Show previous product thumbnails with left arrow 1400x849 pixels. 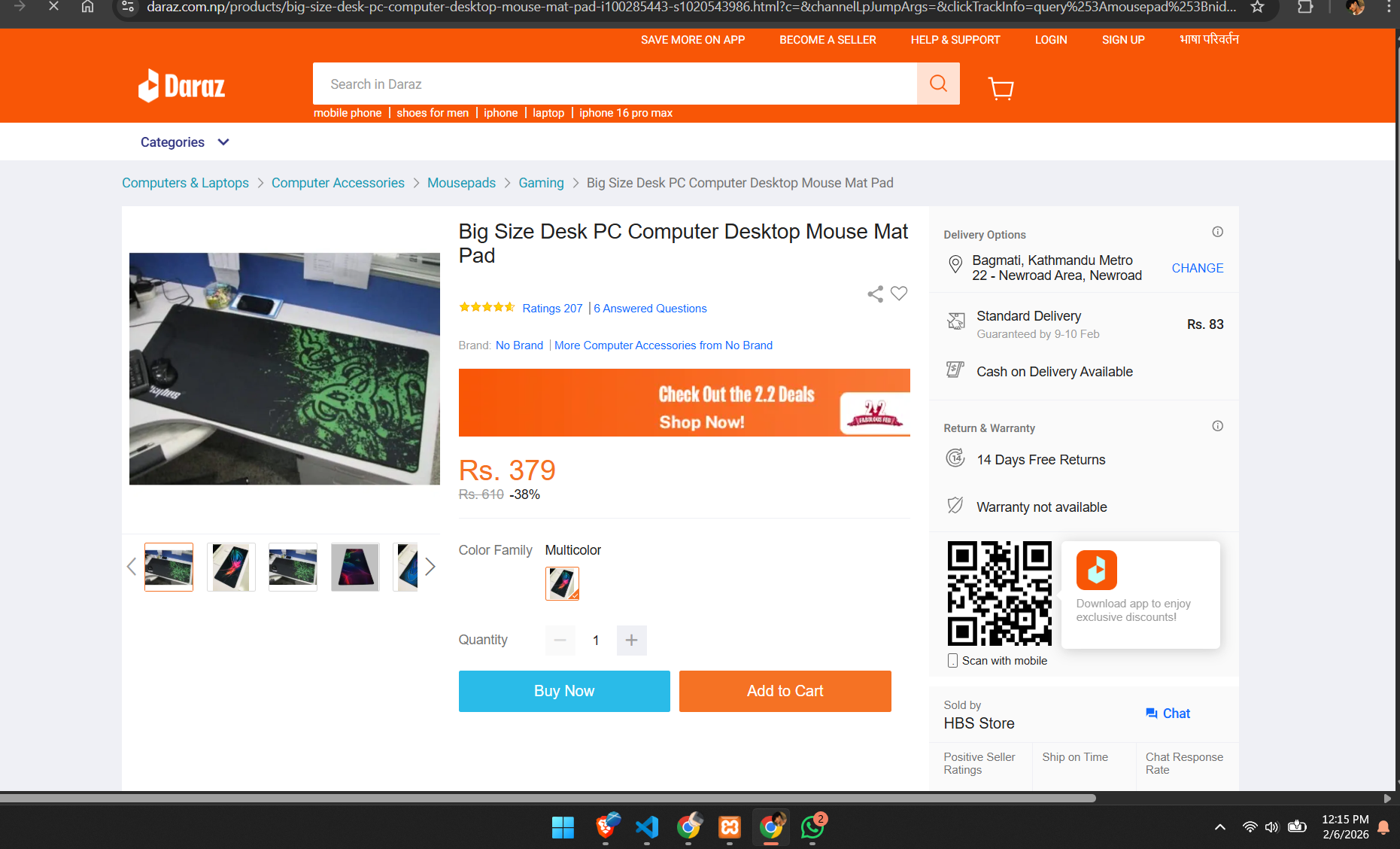[x=132, y=567]
